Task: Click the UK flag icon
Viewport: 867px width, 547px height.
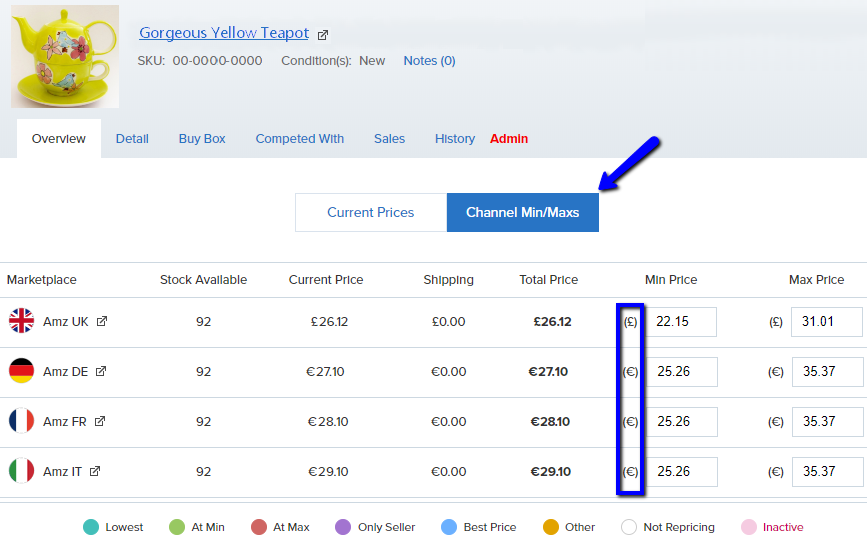Action: (21, 321)
